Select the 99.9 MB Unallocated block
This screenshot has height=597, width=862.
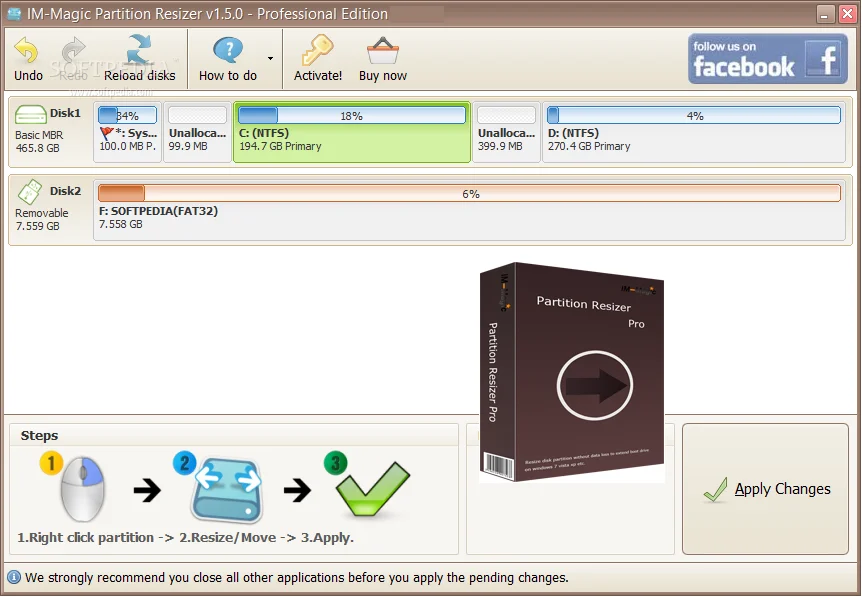pos(197,132)
